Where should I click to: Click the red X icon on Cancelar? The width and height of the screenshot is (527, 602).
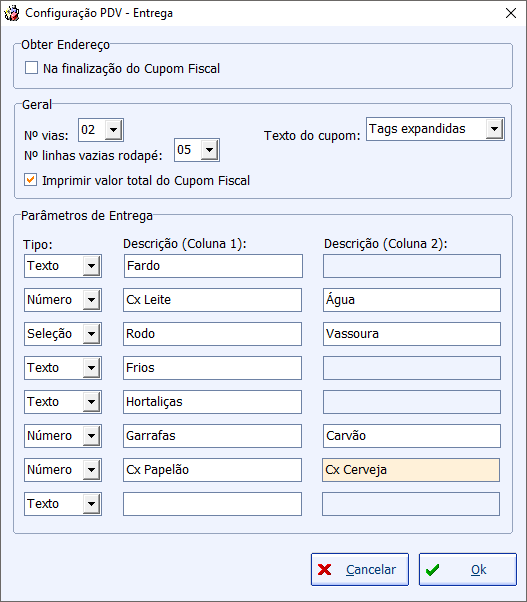[x=325, y=570]
